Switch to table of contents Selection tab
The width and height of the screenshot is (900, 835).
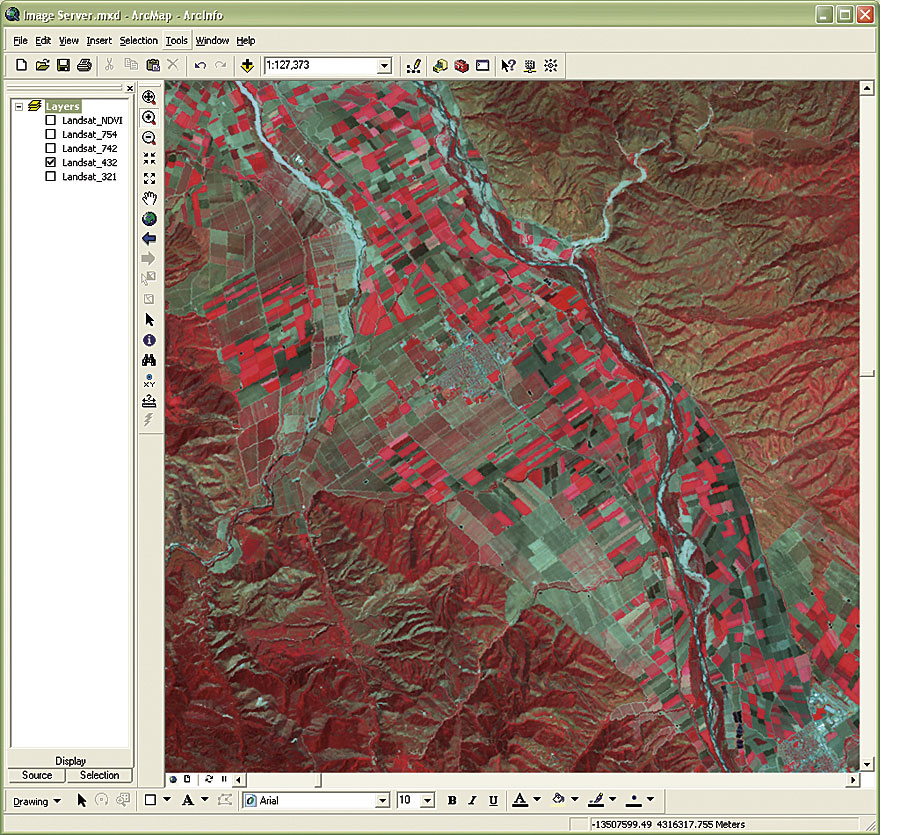coord(99,775)
